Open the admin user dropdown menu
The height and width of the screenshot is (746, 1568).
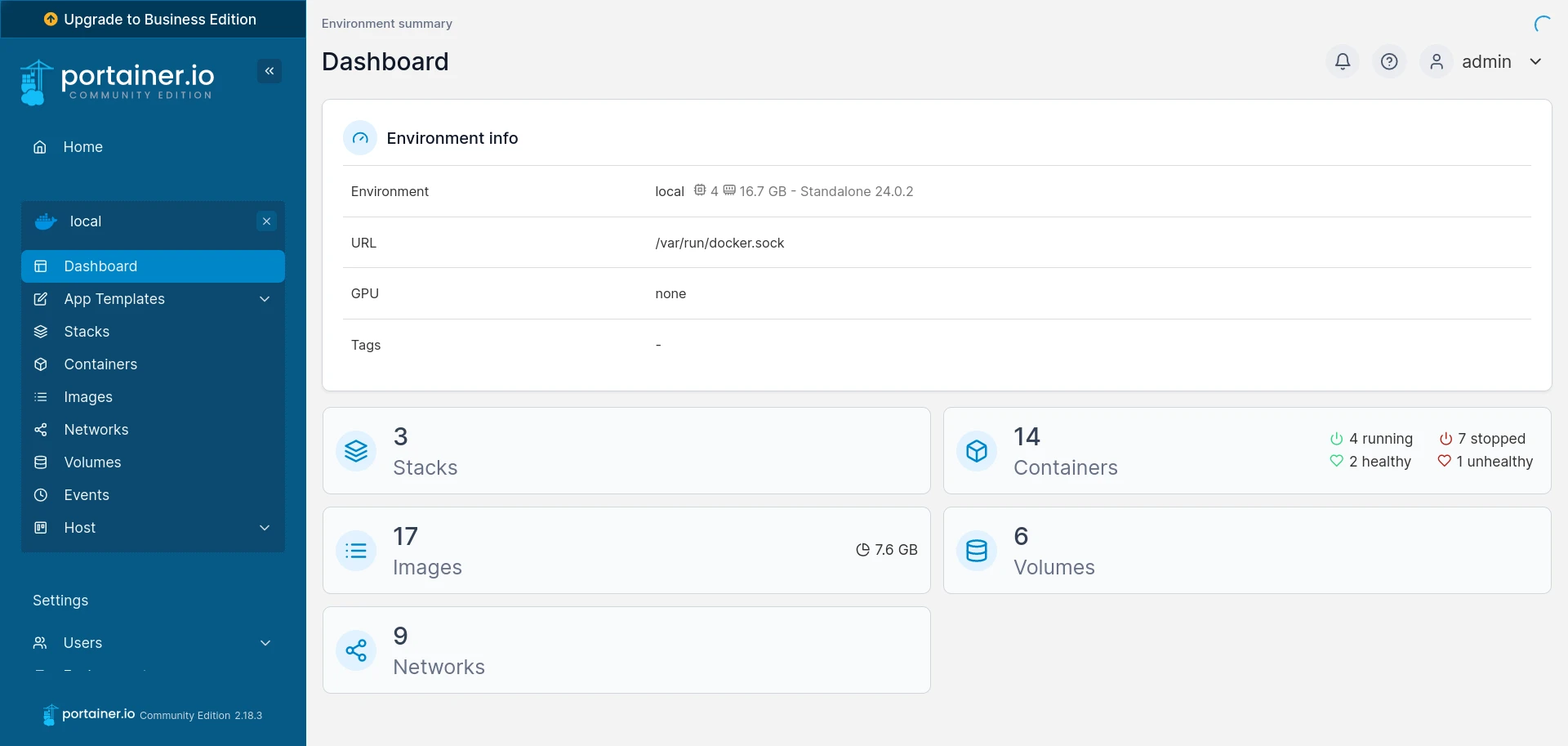[x=1535, y=61]
